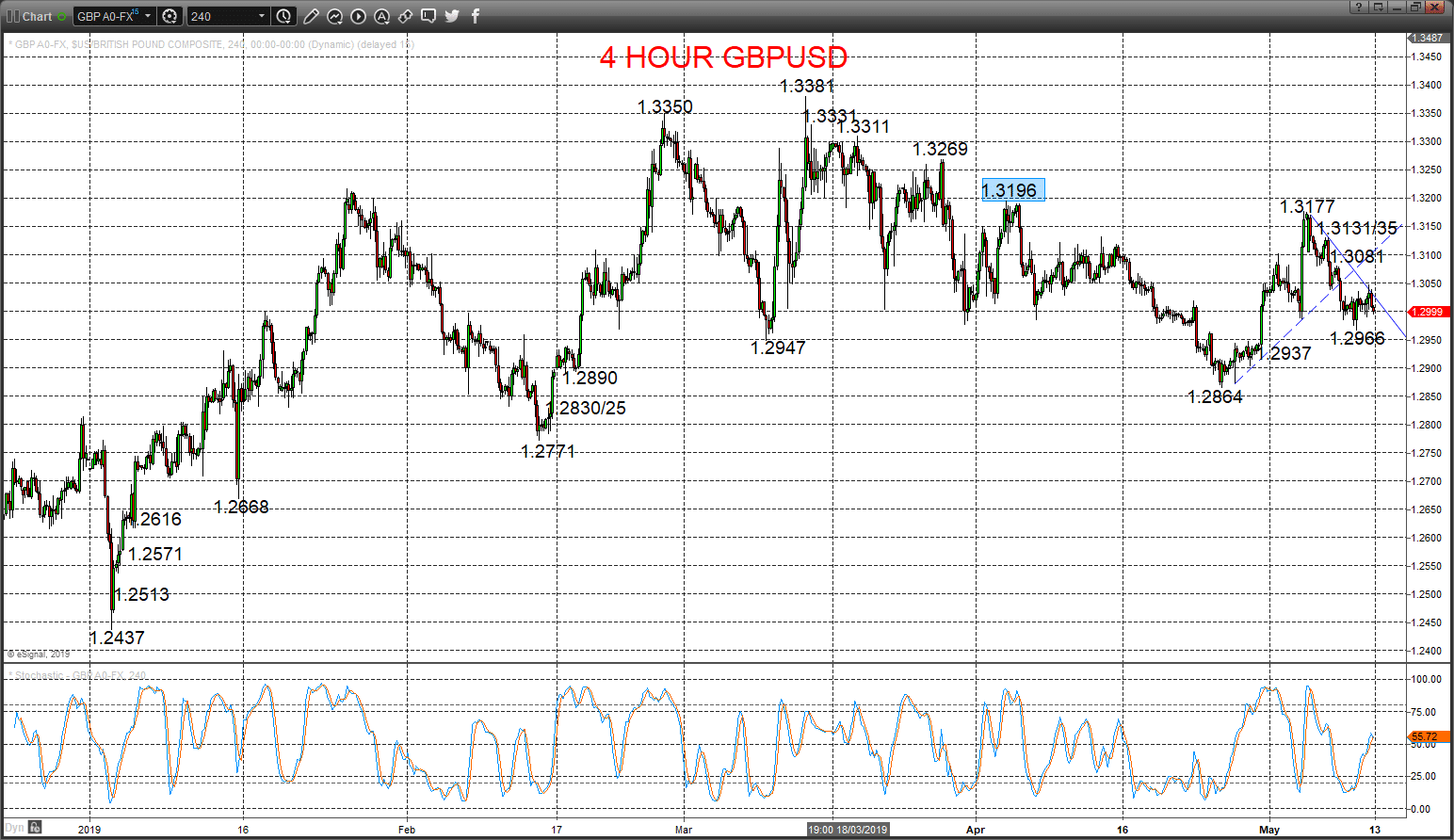Expand the GBP A0-FX symbol dropdown

click(x=148, y=16)
